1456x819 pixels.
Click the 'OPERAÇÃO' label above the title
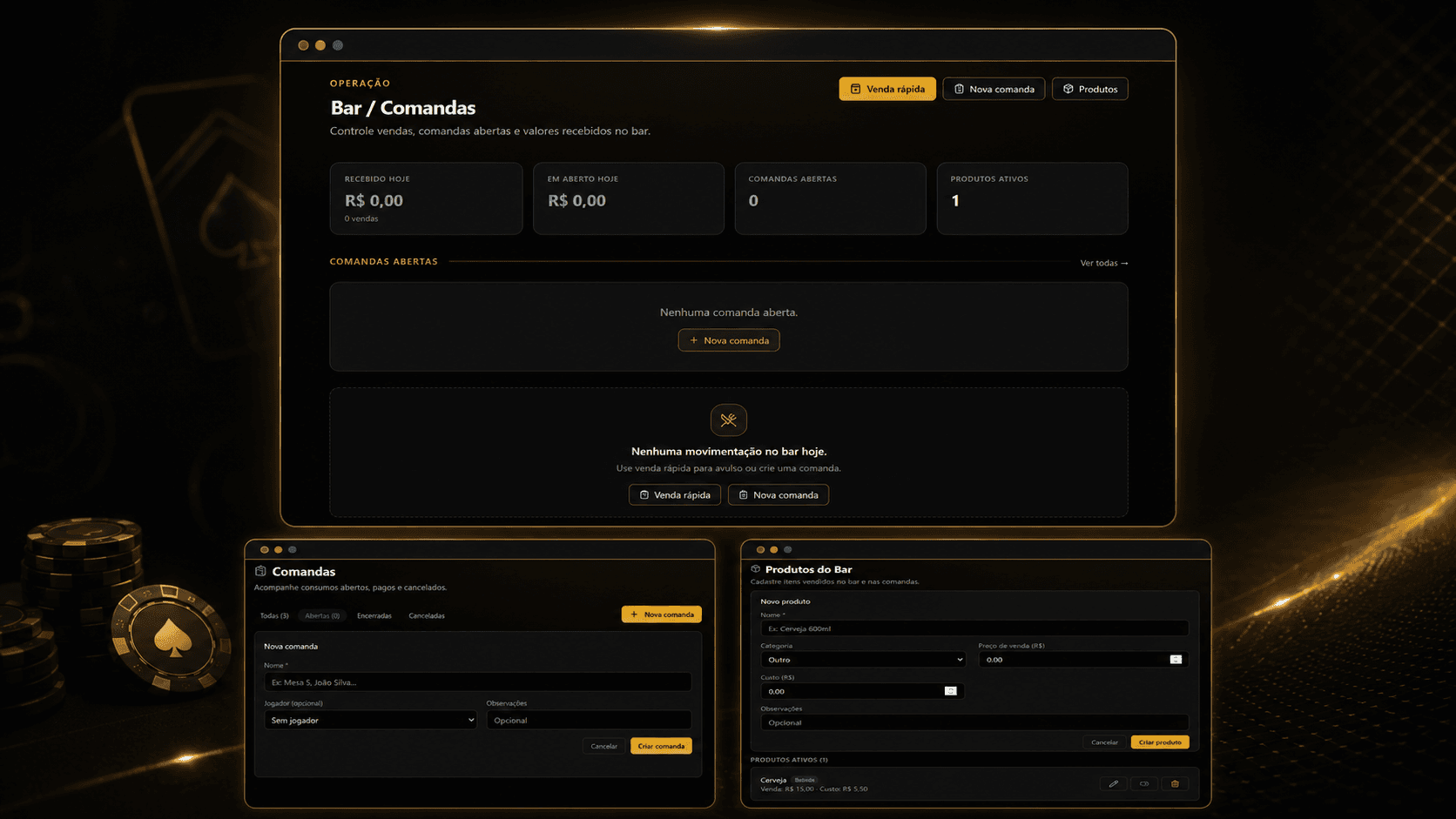tap(360, 84)
